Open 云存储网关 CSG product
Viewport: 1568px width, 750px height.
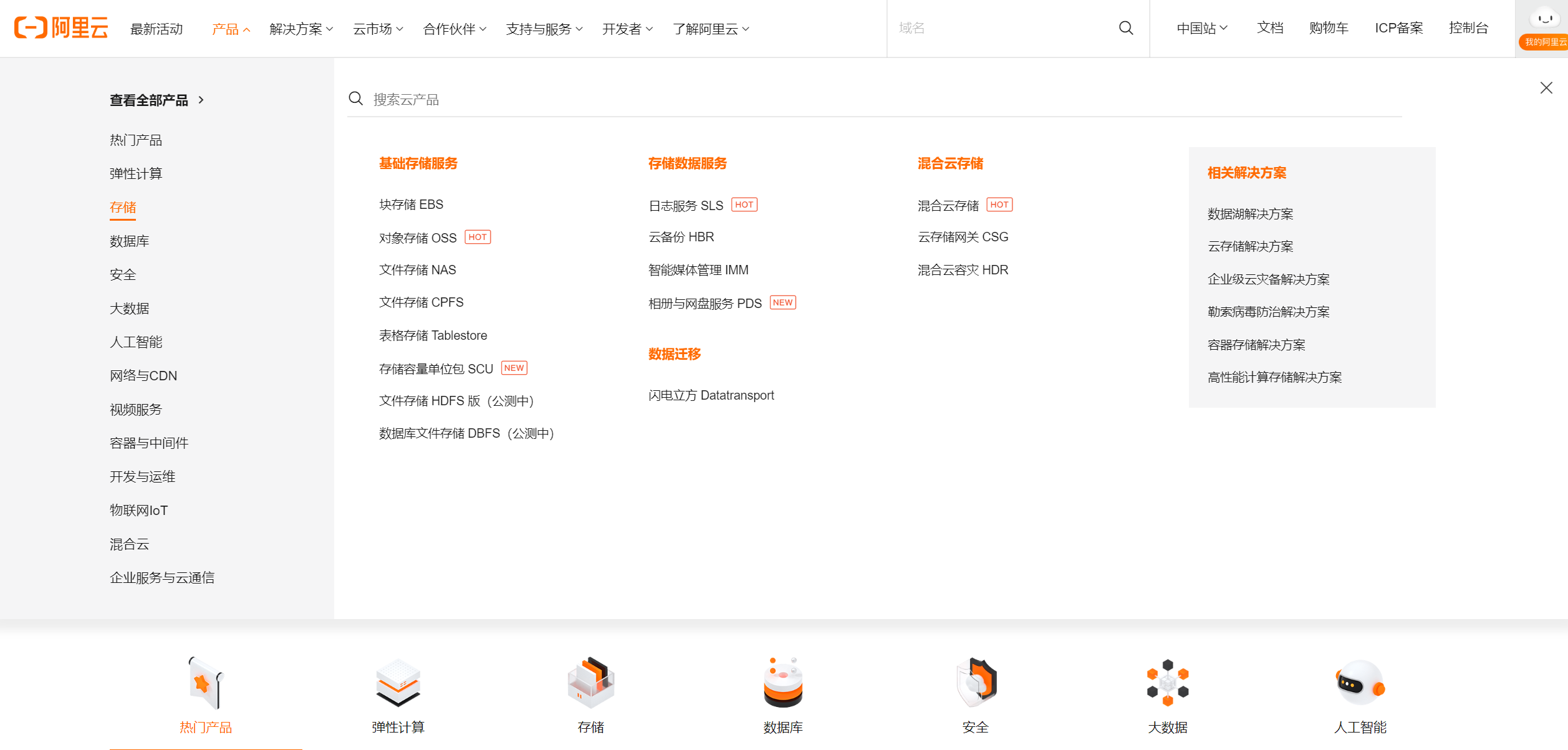(x=963, y=237)
